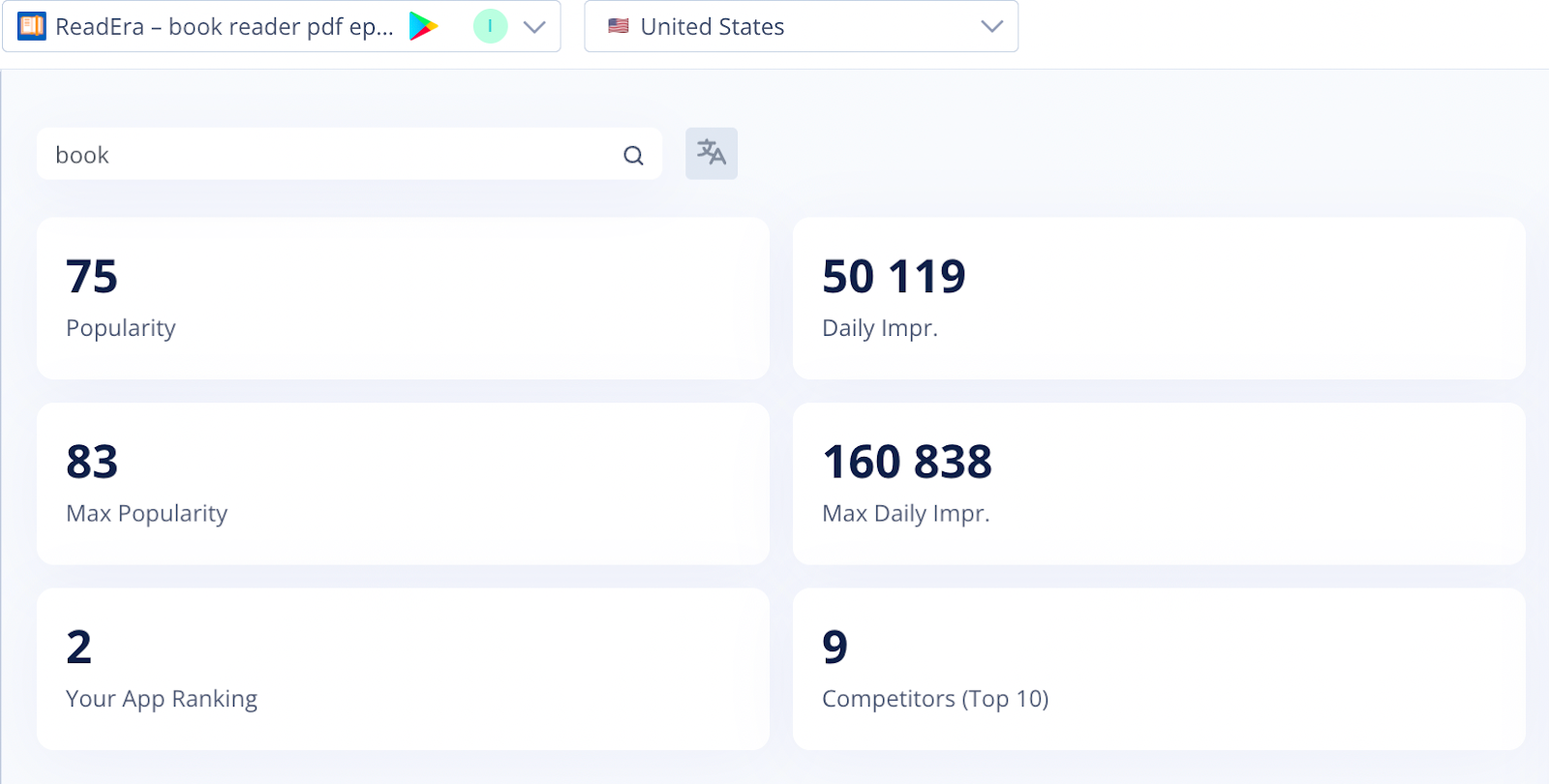Open the country dropdown arrow

[991, 27]
